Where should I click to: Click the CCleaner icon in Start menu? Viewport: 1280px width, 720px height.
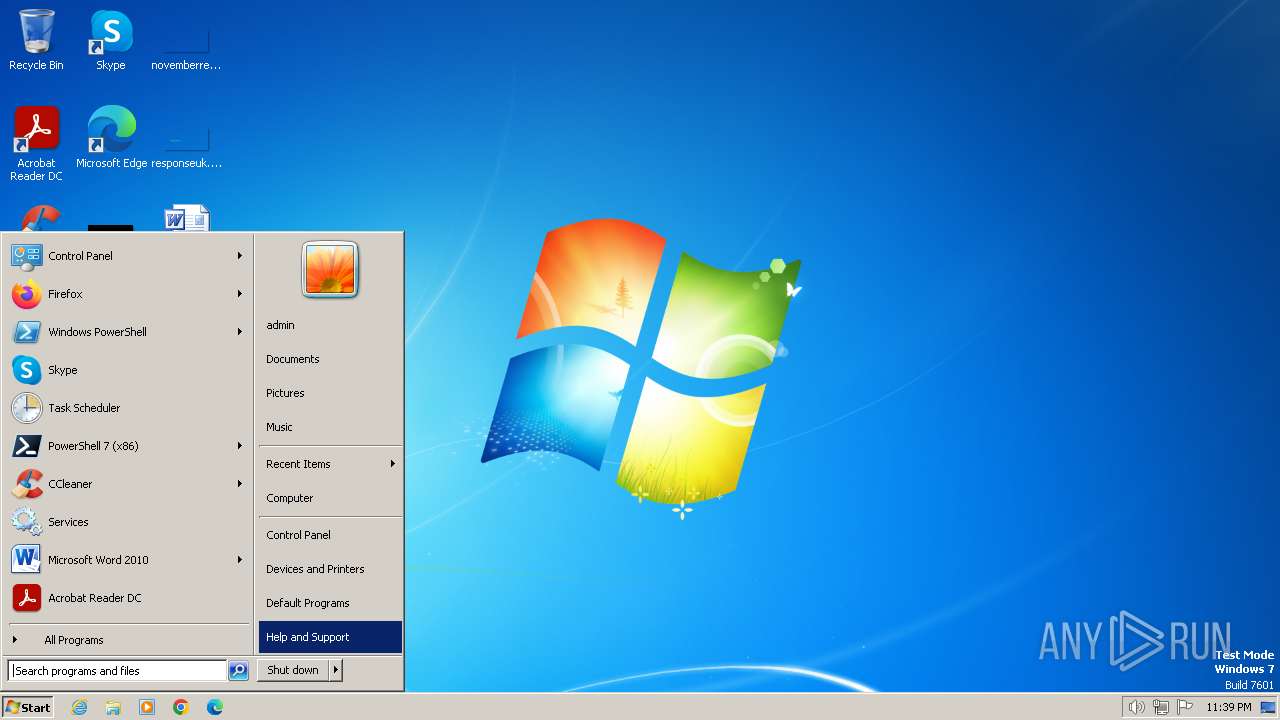(x=26, y=484)
